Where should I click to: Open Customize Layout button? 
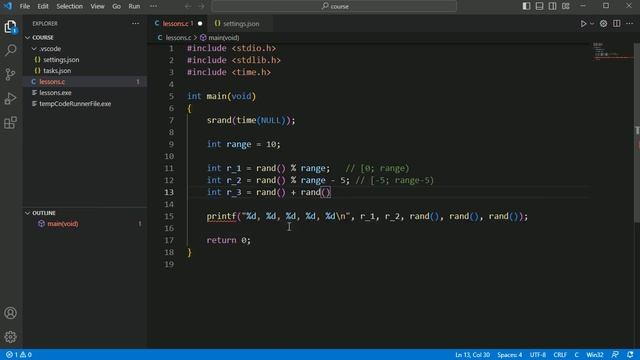(x=566, y=6)
